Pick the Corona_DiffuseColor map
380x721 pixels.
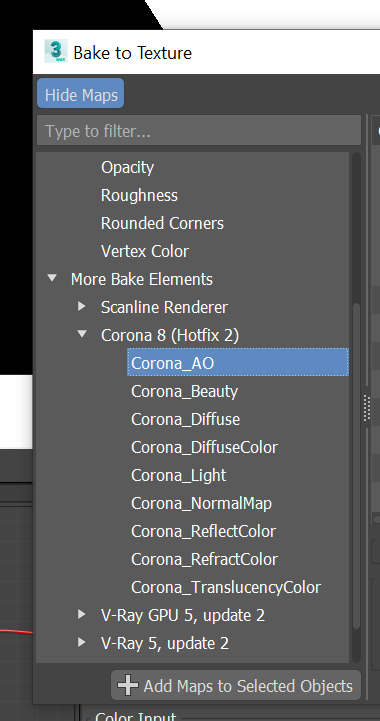click(204, 447)
